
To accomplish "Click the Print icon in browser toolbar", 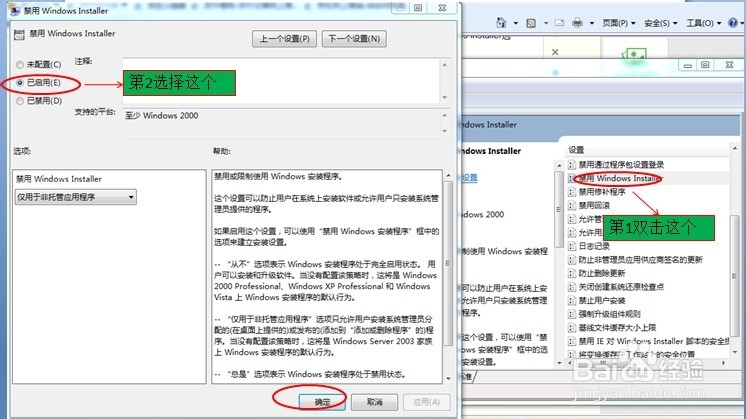I will tap(577, 23).
